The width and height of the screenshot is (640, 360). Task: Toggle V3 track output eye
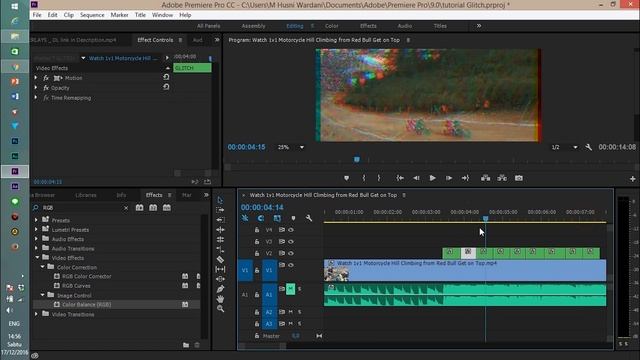tap(291, 242)
